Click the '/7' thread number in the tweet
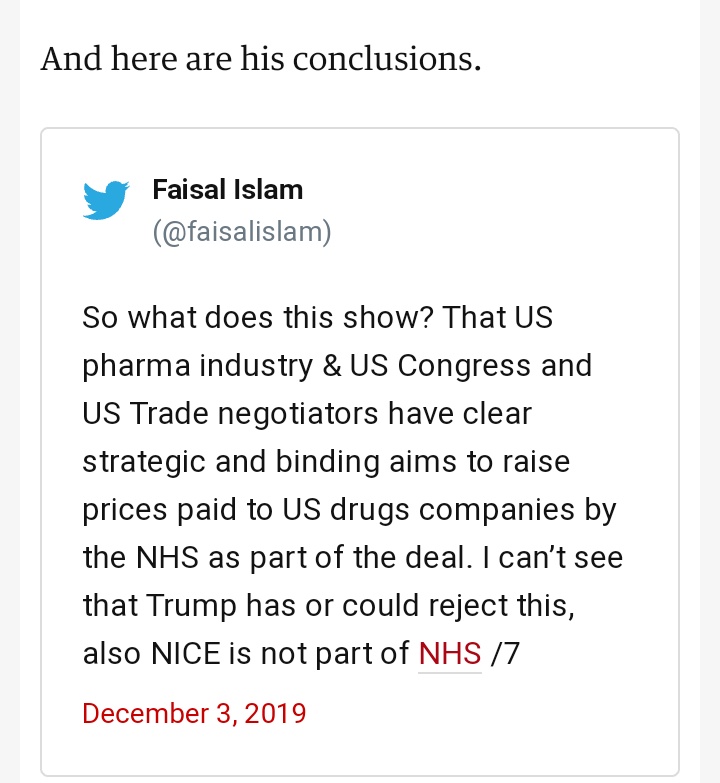720x783 pixels. [x=505, y=653]
